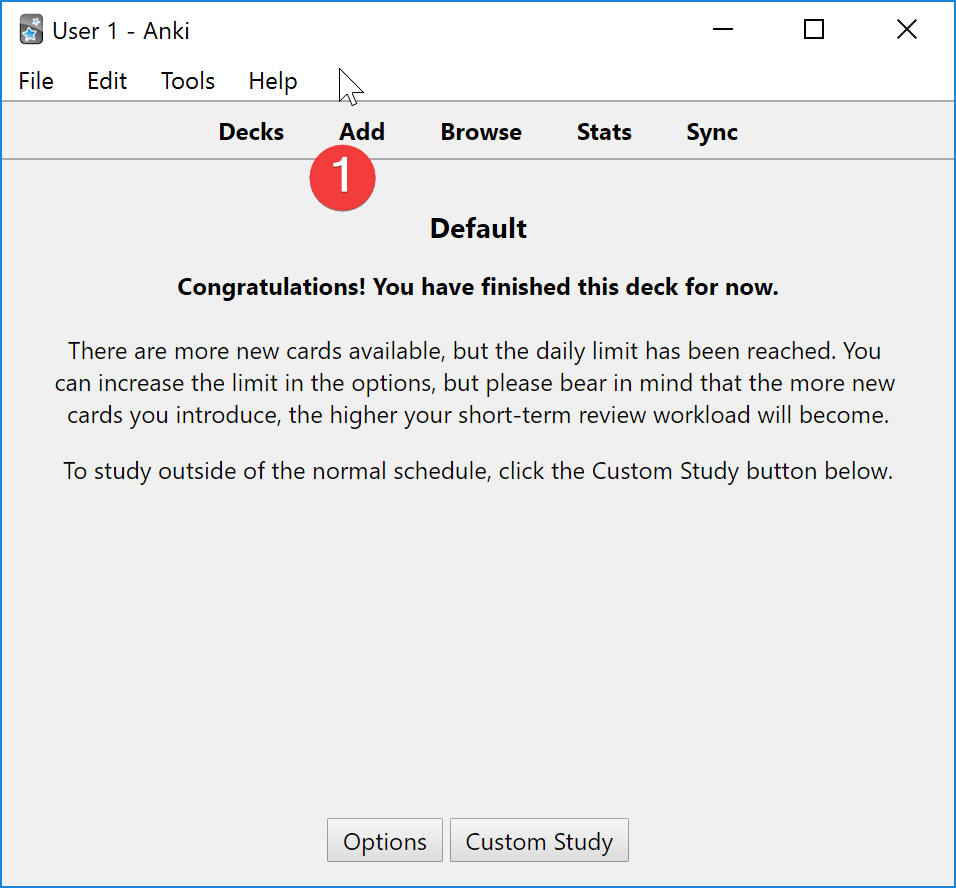Click the Options button
Screen dimensions: 956x888
(385, 840)
